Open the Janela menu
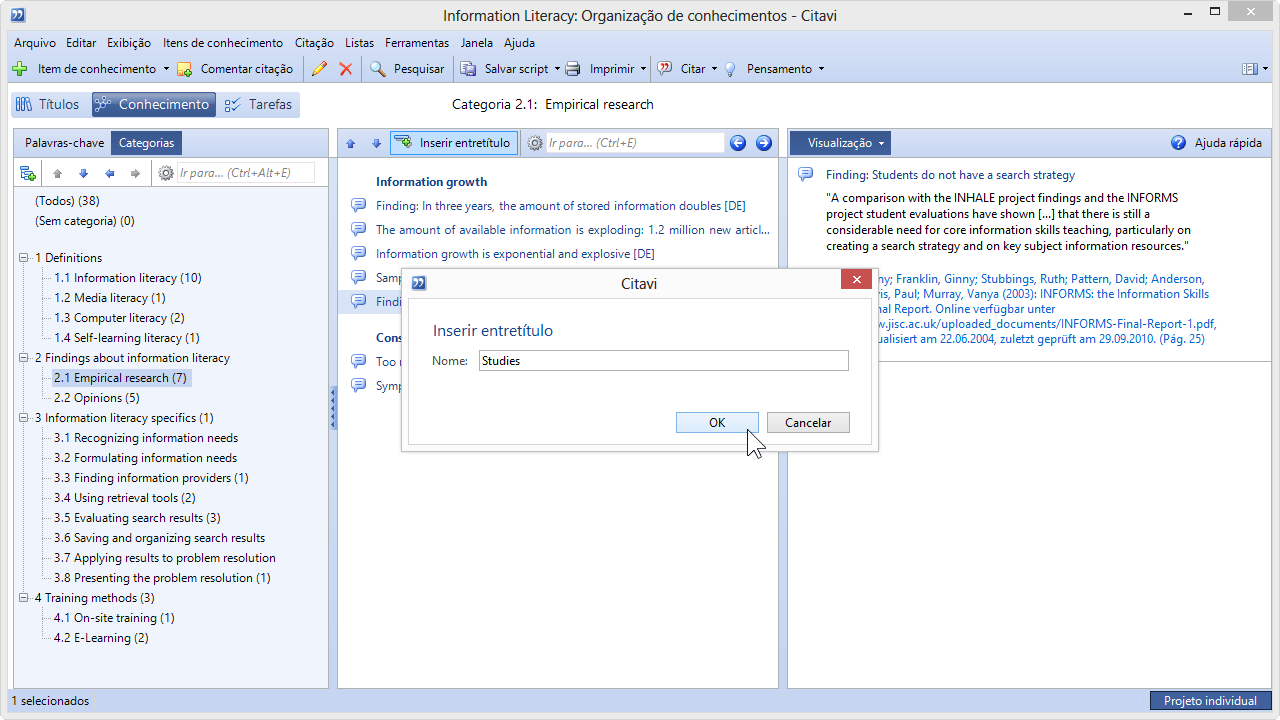Screen dimensions: 1280x720 pyautogui.click(x=476, y=43)
